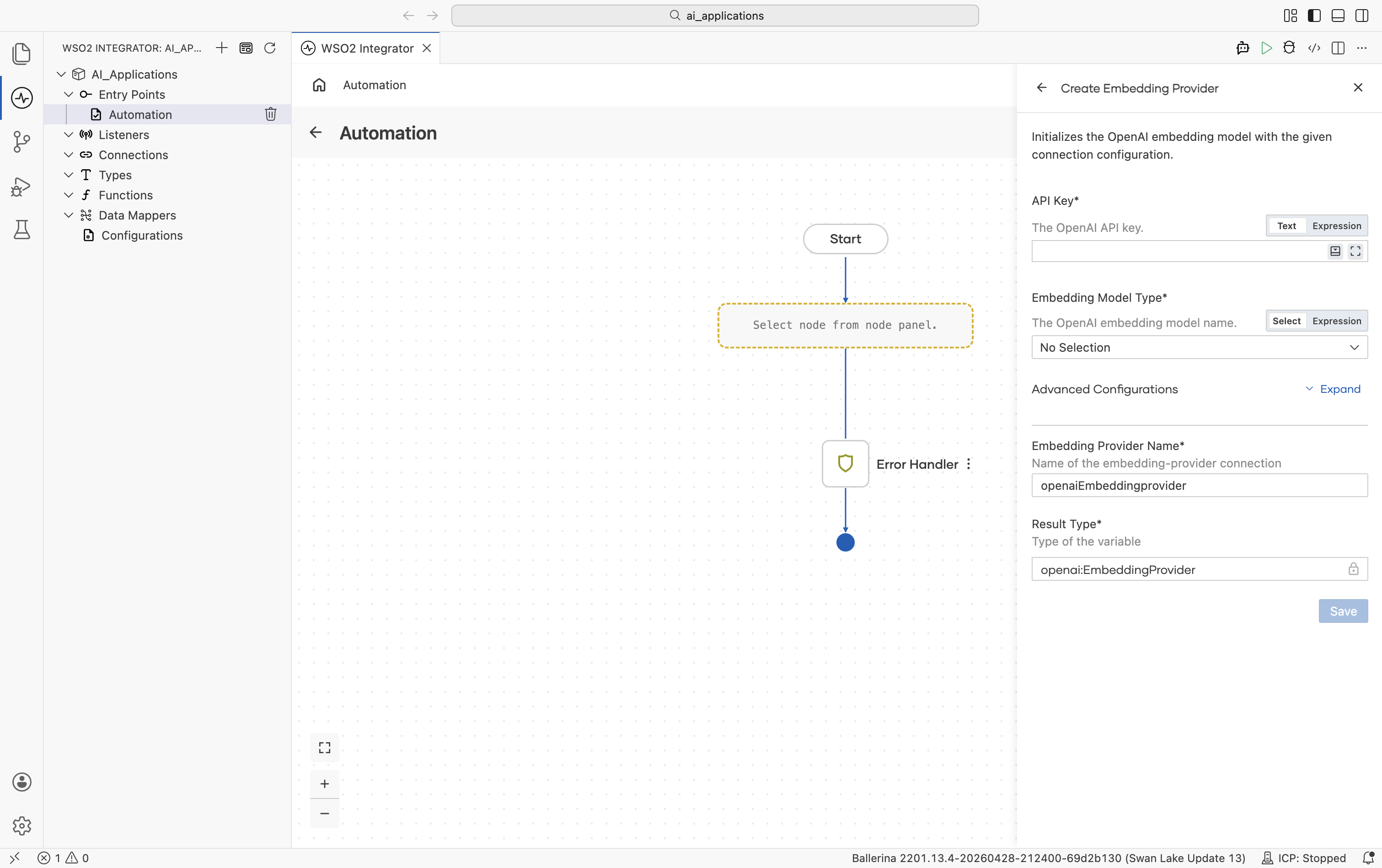Image resolution: width=1382 pixels, height=868 pixels.
Task: Open Run and Debug activity icon
Action: click(21, 187)
